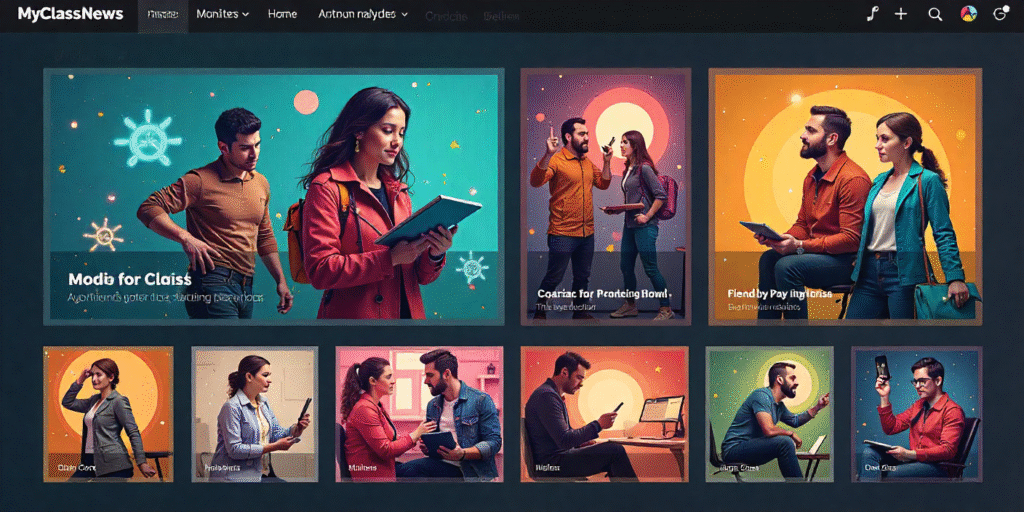This screenshot has height=512, width=1024.
Task: Select the green-background seated man thumbnail
Action: (x=769, y=414)
